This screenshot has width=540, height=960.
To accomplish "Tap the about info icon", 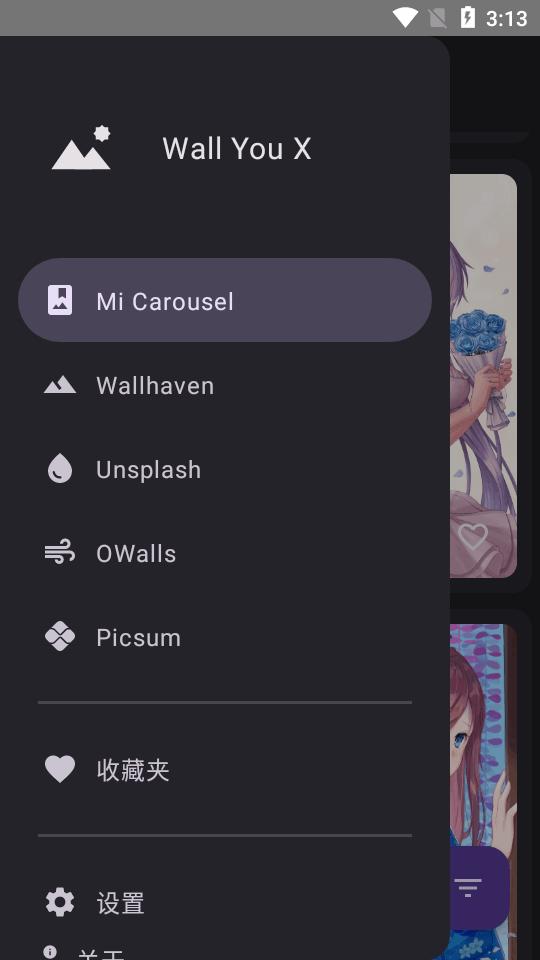I will (x=50, y=951).
